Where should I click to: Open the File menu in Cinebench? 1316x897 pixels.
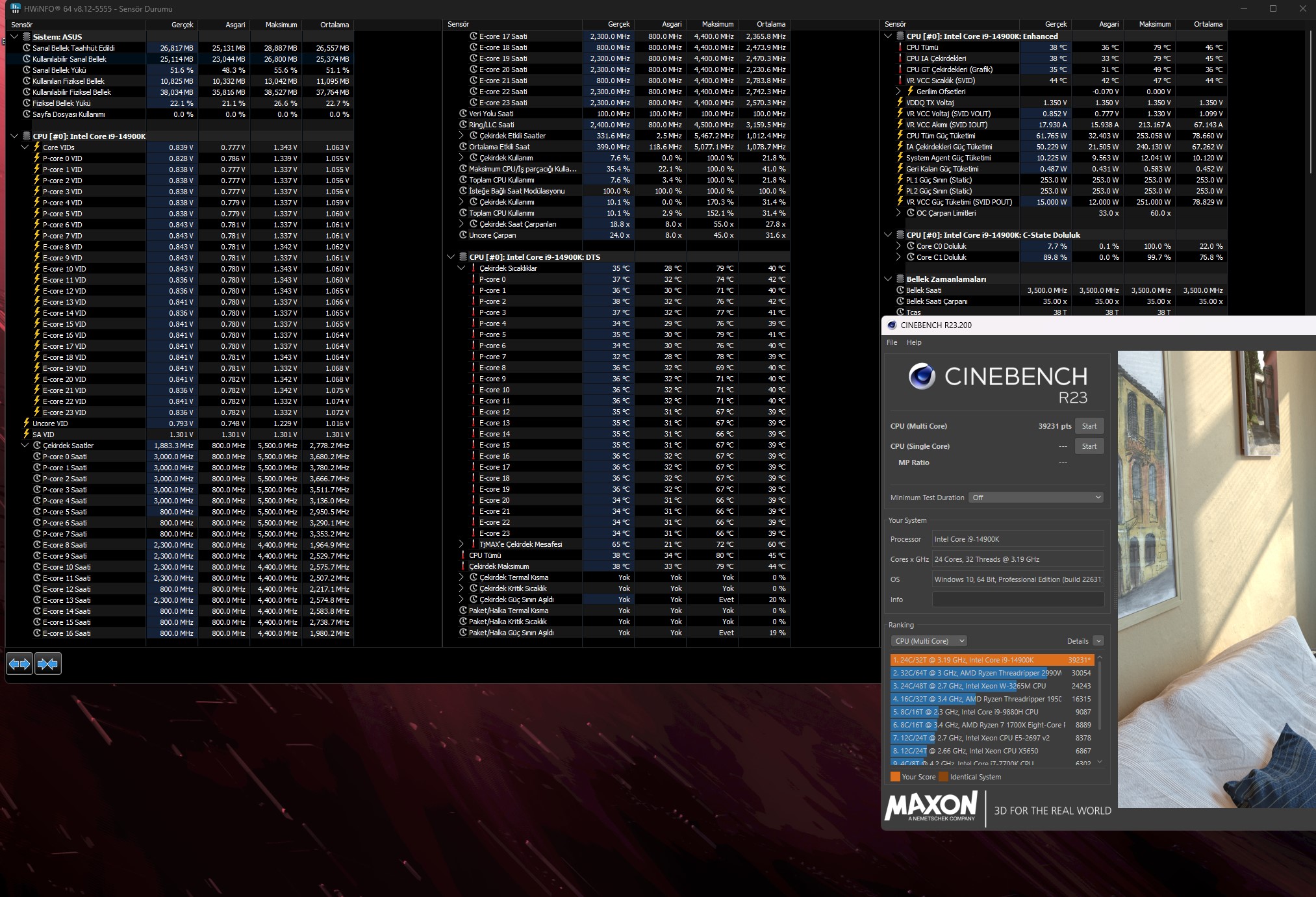tap(892, 342)
